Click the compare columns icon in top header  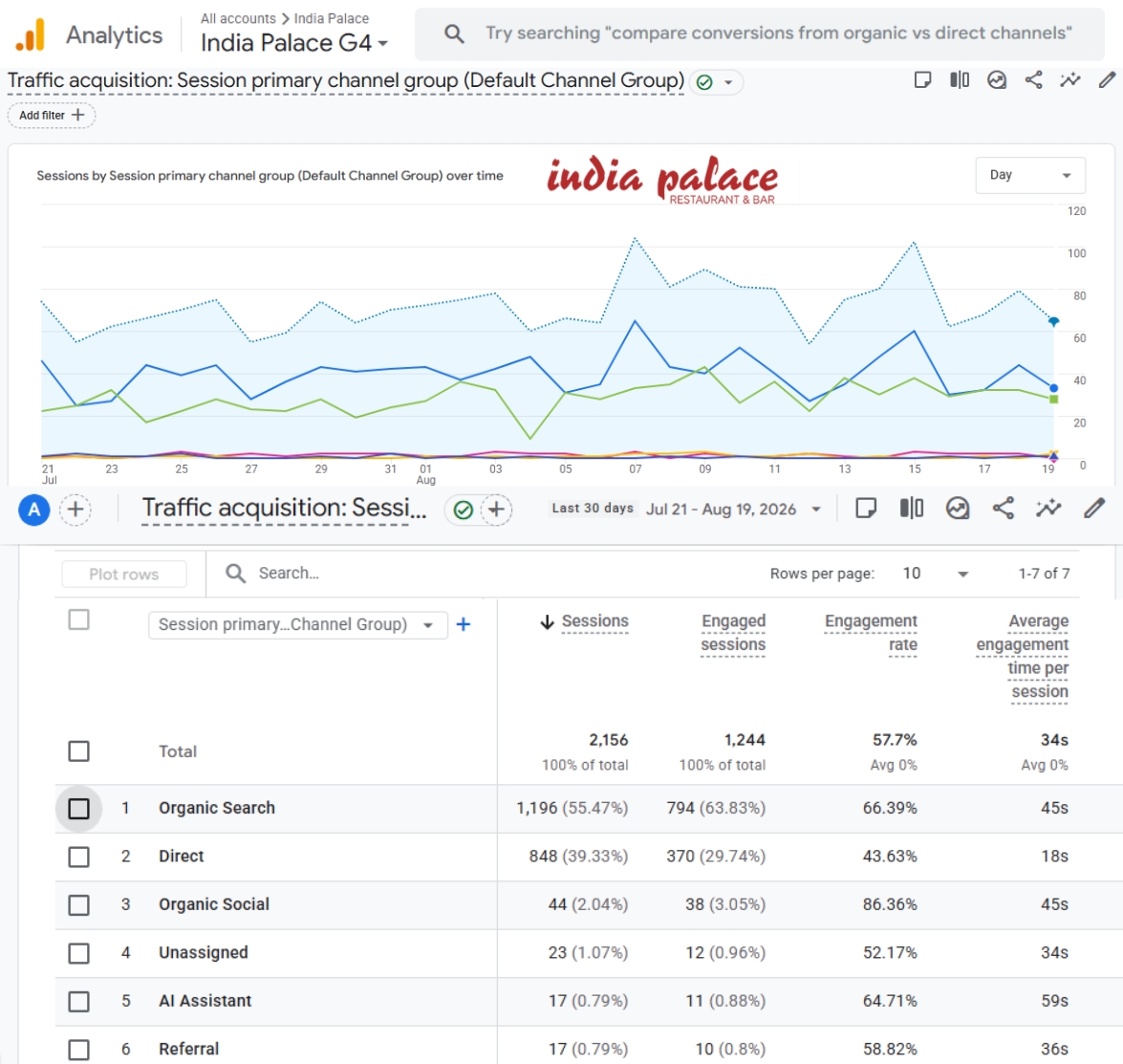coord(960,80)
